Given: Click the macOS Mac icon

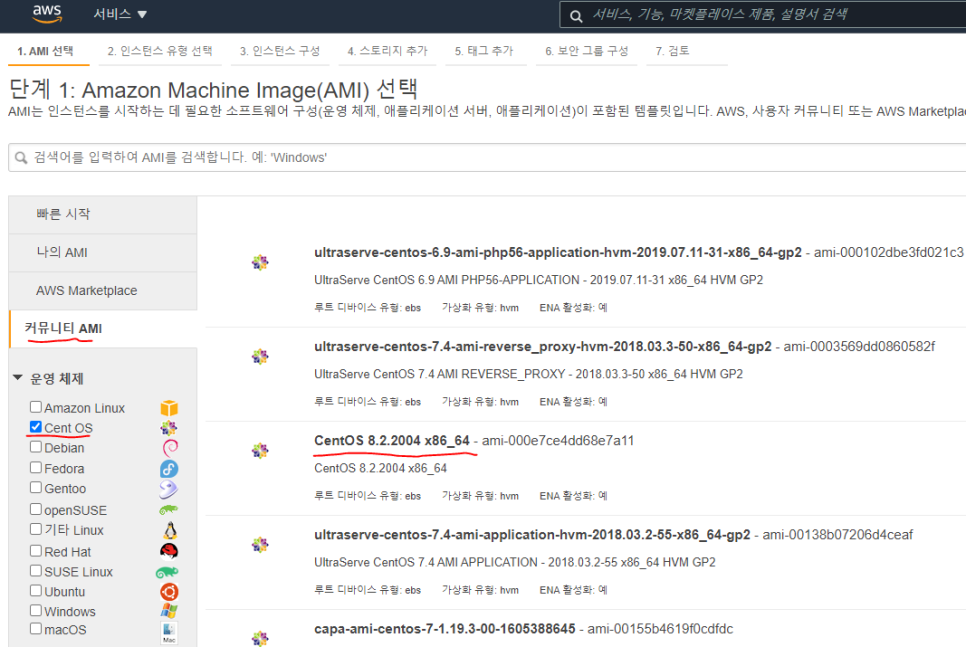Looking at the screenshot, I should [x=169, y=633].
